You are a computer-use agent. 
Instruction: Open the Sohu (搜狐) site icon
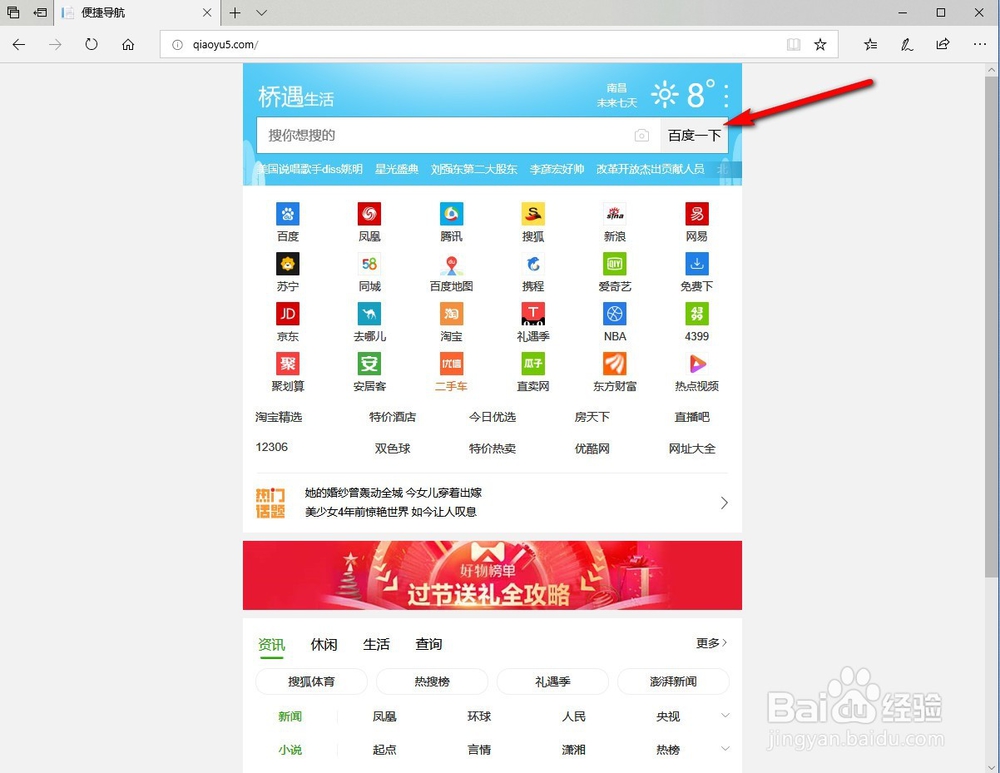(x=533, y=214)
